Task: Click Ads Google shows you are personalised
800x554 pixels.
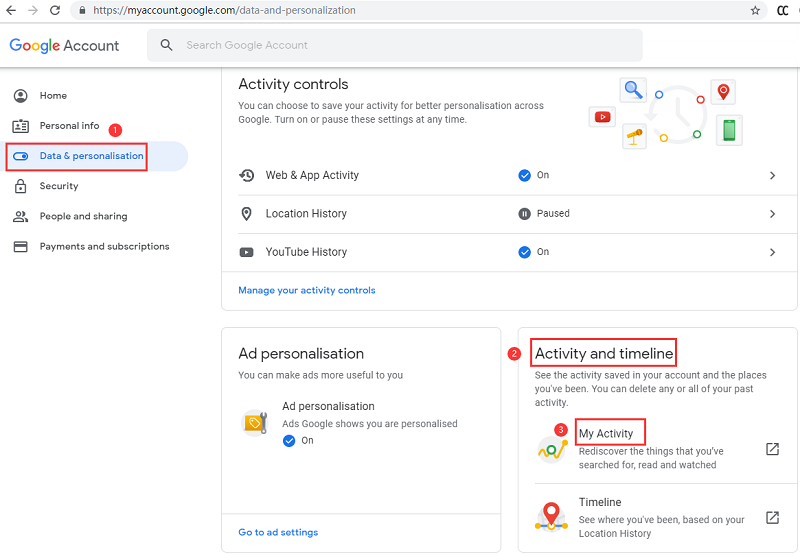Action: coord(370,424)
